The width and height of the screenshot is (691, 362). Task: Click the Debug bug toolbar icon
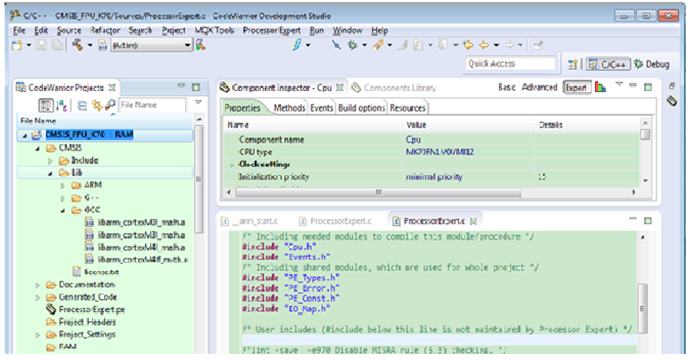353,45
